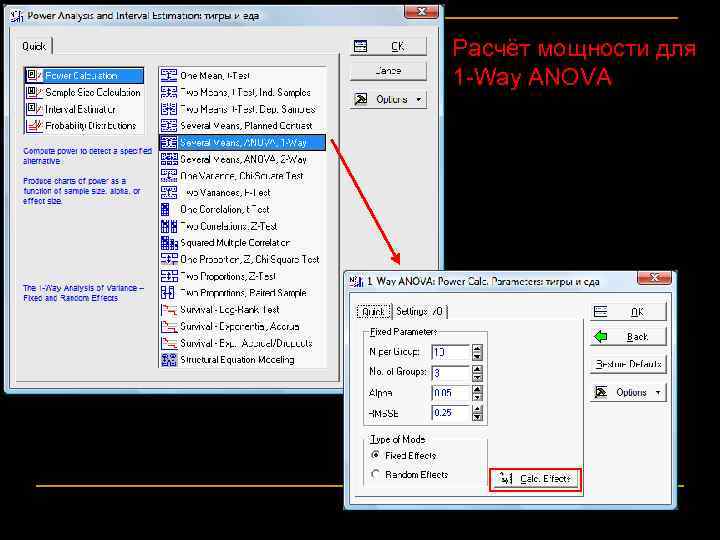Click Squared Multiple Correlation icon
Viewport: 720px width, 540px height.
[x=169, y=242]
